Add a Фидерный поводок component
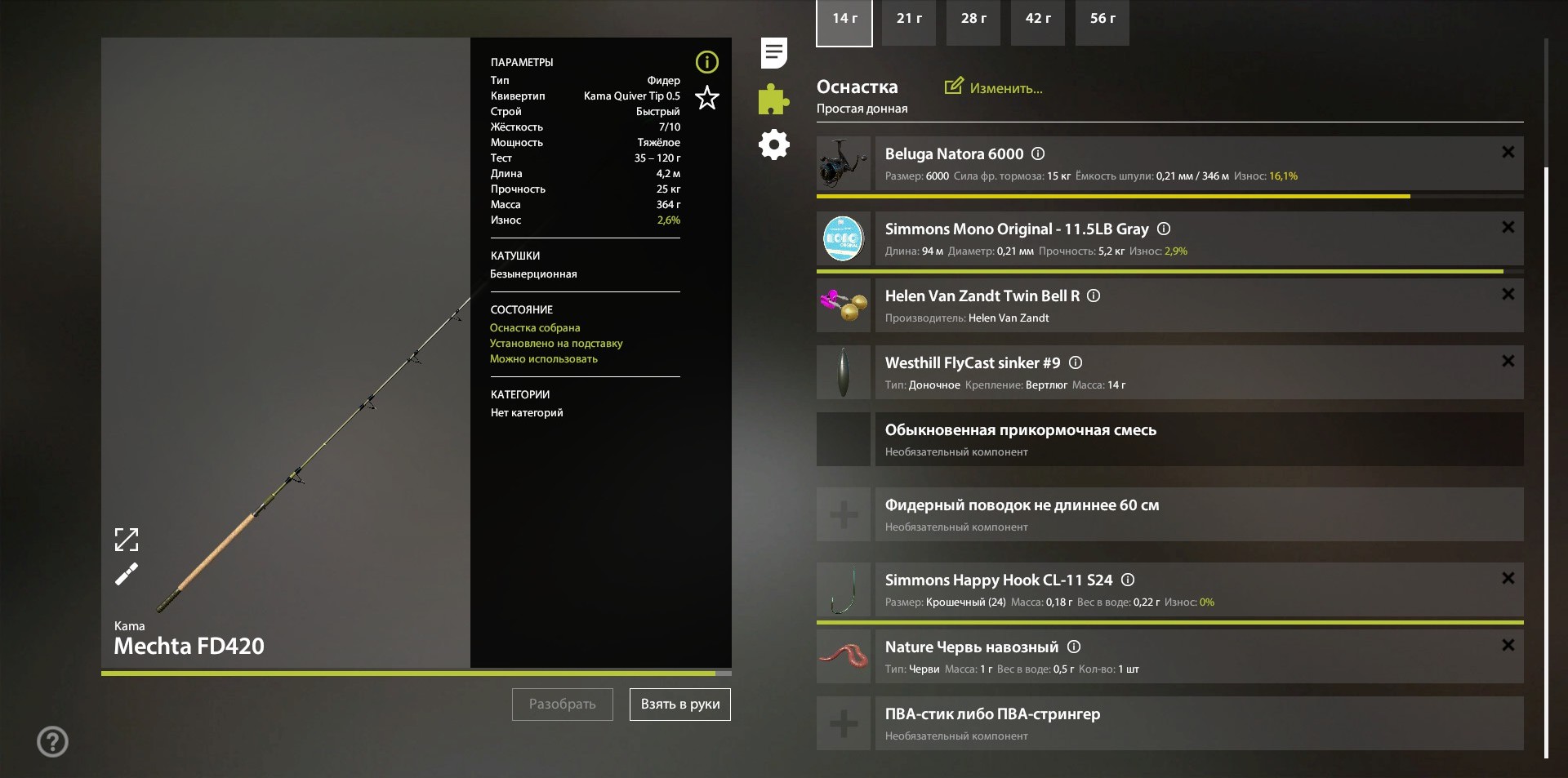 point(844,514)
